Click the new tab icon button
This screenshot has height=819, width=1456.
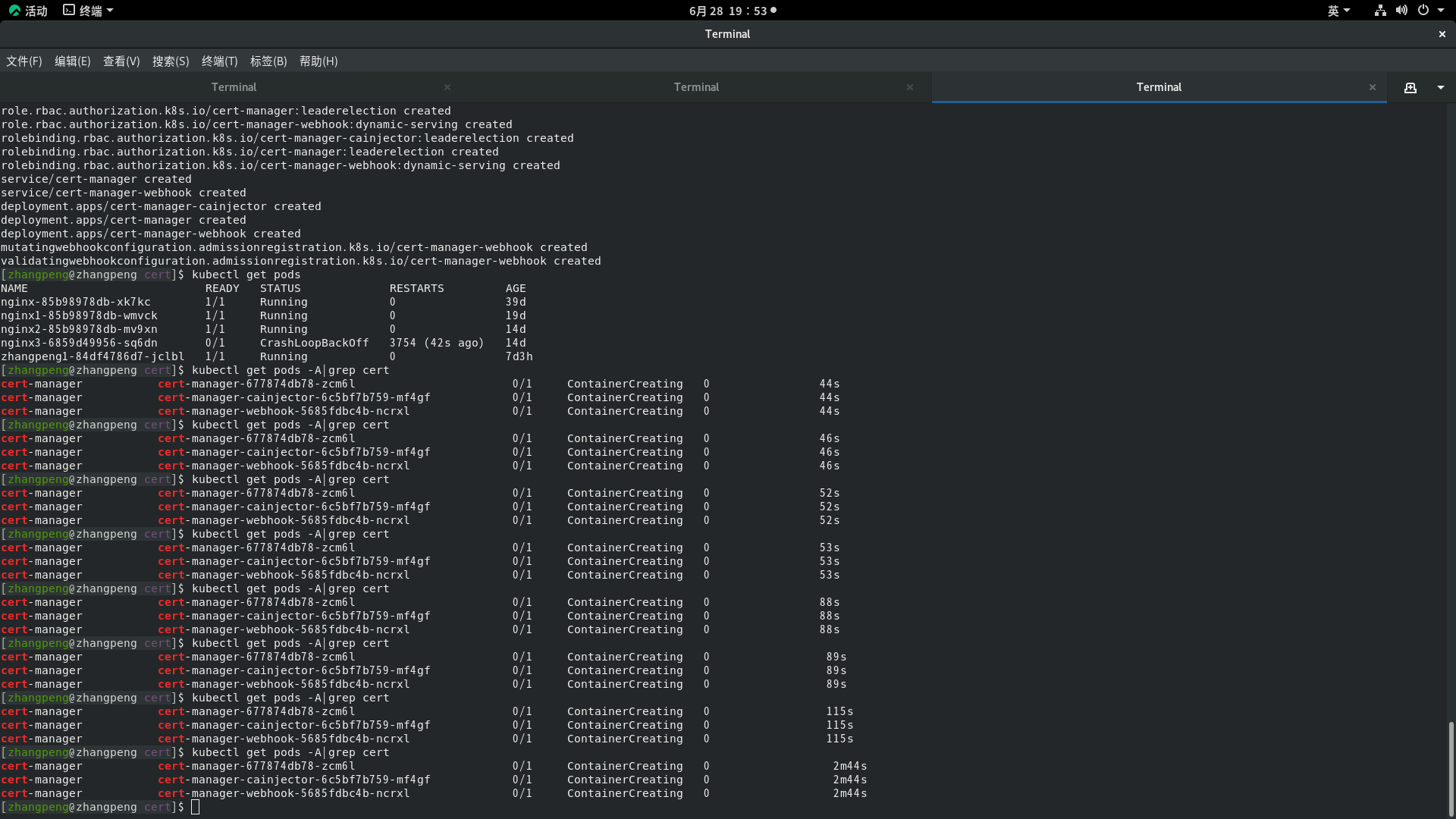point(1410,88)
